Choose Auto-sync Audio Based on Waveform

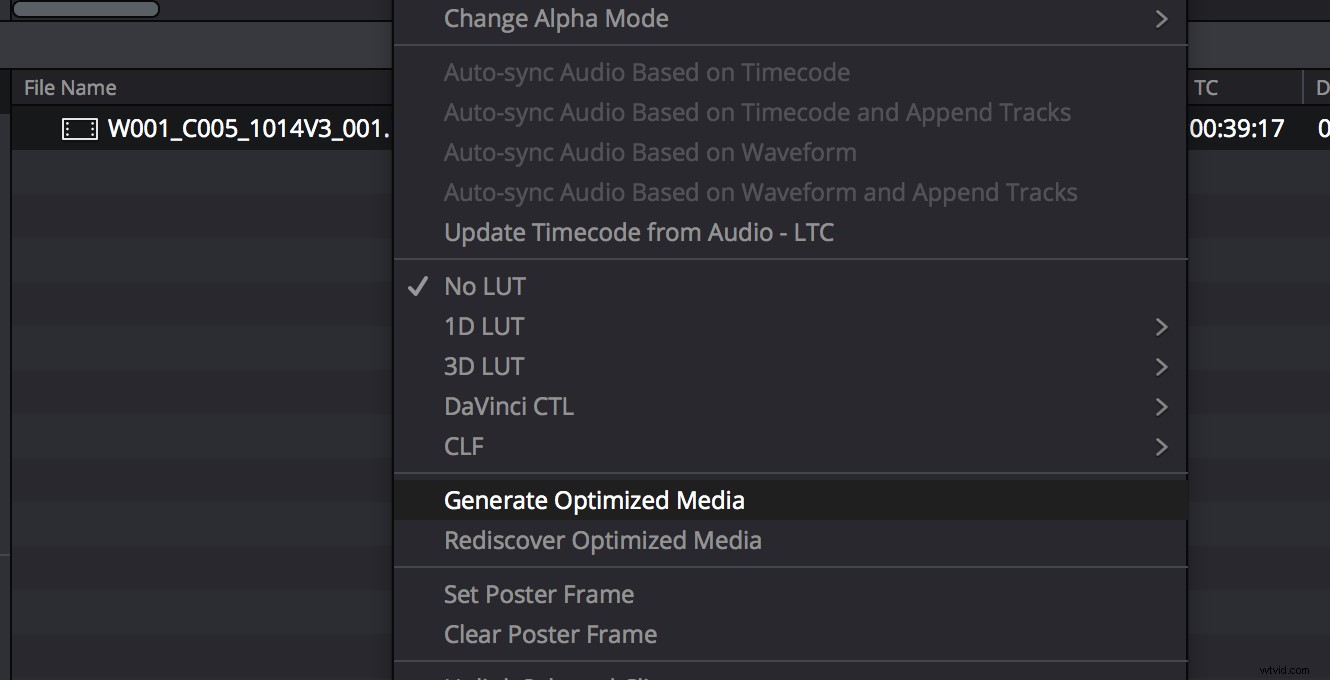[650, 152]
